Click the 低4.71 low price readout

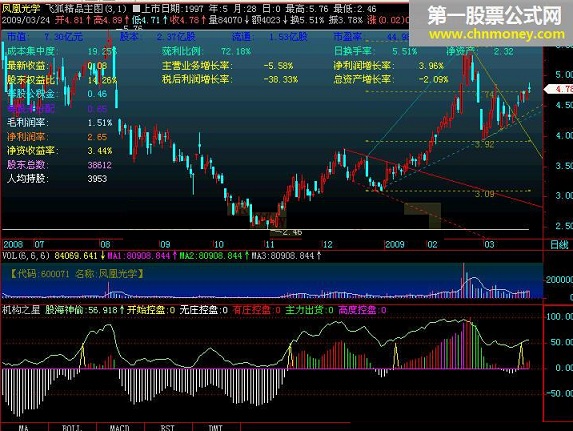pyautogui.click(x=149, y=20)
